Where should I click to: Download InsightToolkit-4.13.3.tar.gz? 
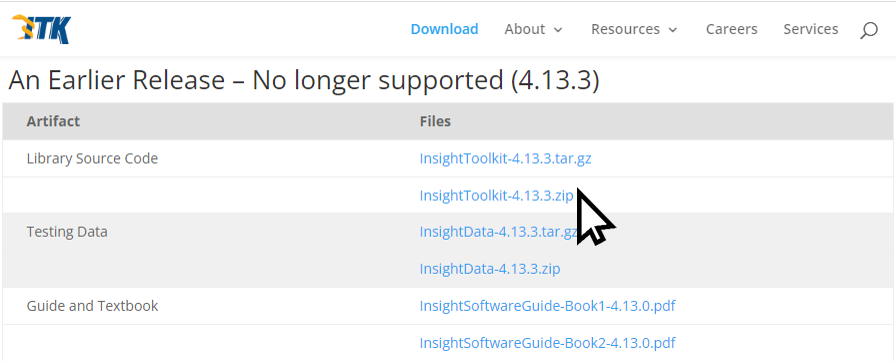tap(505, 159)
